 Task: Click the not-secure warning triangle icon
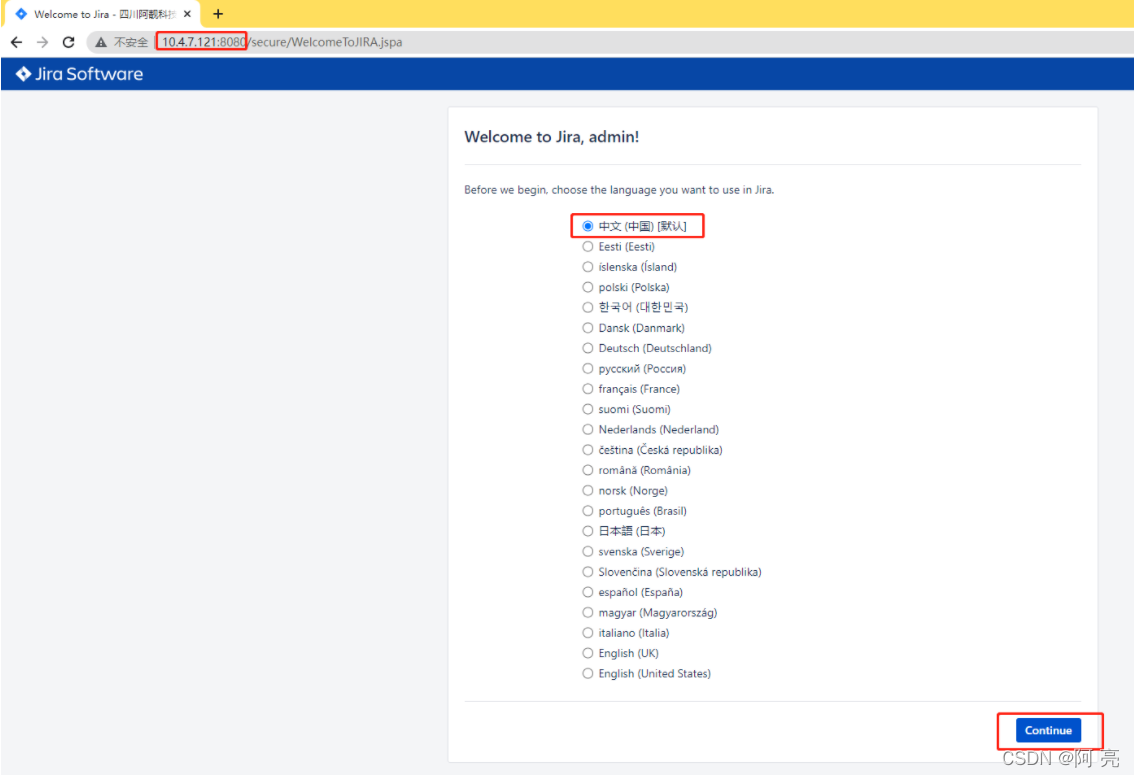coord(101,42)
